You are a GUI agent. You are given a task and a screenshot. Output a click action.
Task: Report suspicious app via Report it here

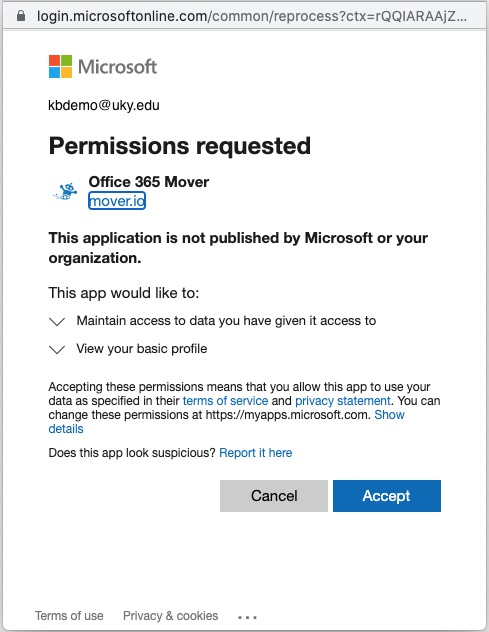point(256,453)
